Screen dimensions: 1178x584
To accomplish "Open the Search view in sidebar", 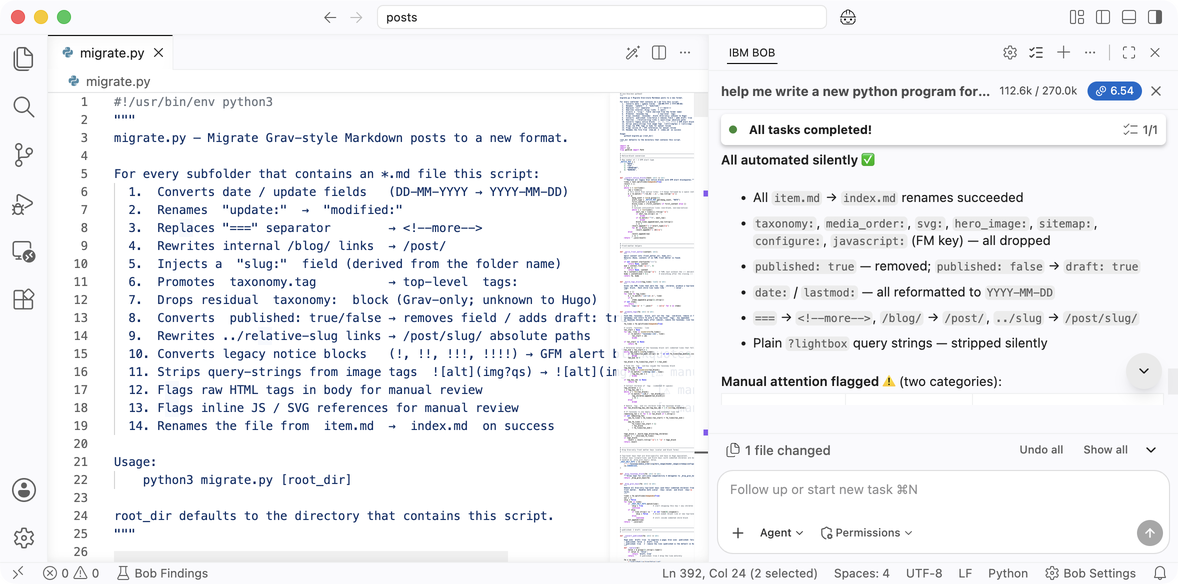I will [23, 107].
